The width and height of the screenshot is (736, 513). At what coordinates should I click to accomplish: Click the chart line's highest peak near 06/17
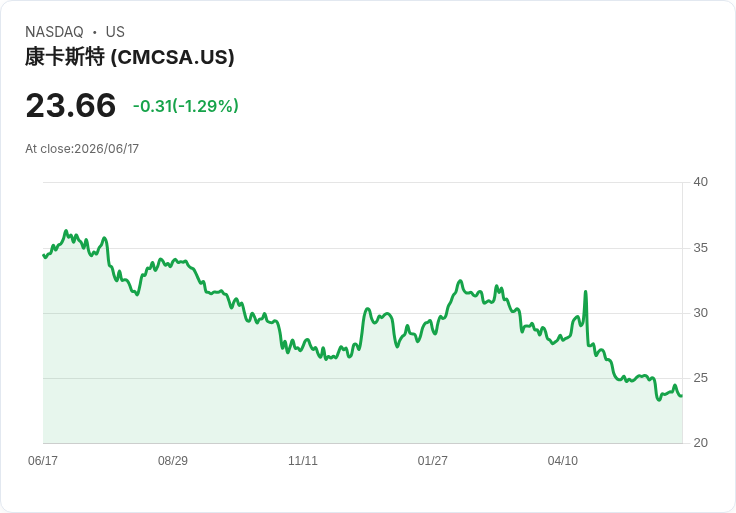pos(66,231)
